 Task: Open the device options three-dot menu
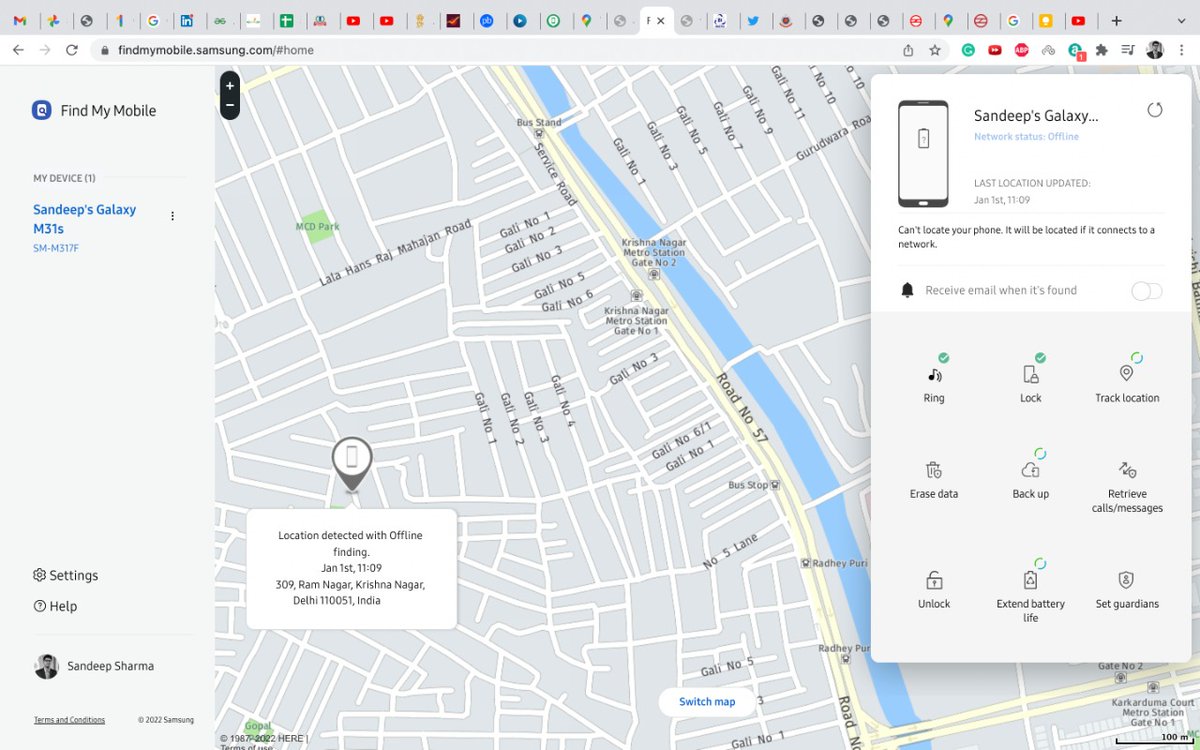click(172, 216)
